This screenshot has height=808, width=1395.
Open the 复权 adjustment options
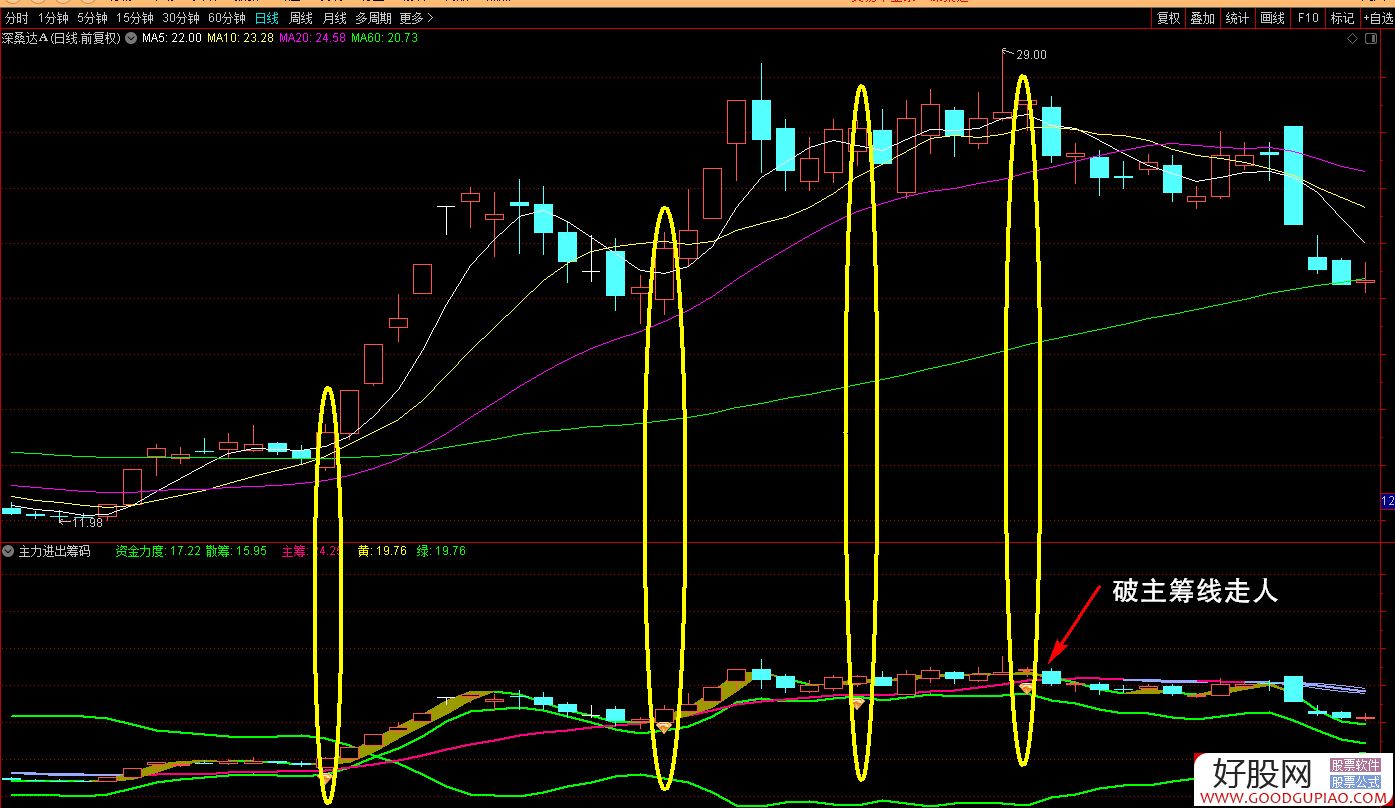(x=1168, y=18)
